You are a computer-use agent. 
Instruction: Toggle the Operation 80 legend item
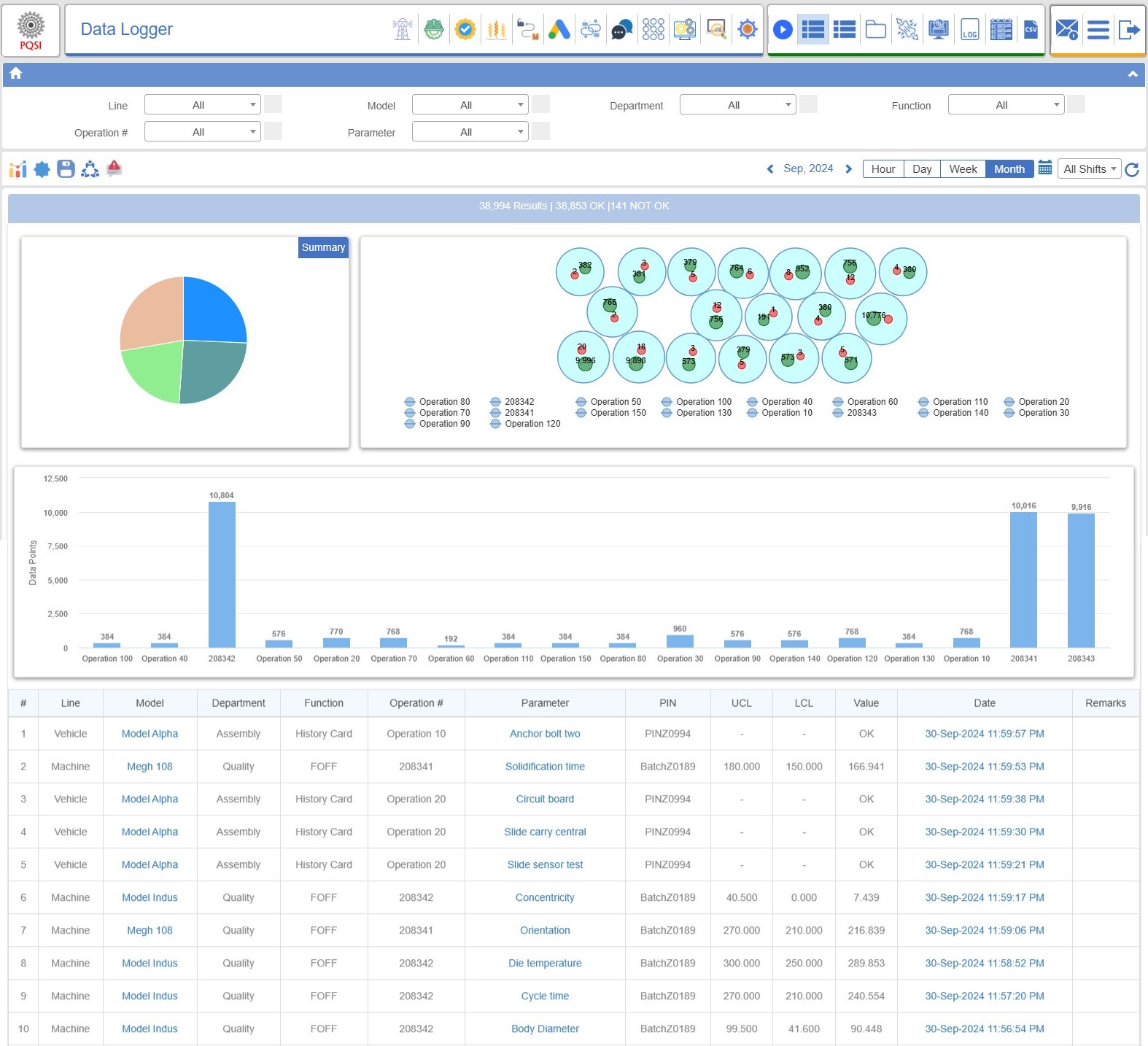click(x=437, y=402)
